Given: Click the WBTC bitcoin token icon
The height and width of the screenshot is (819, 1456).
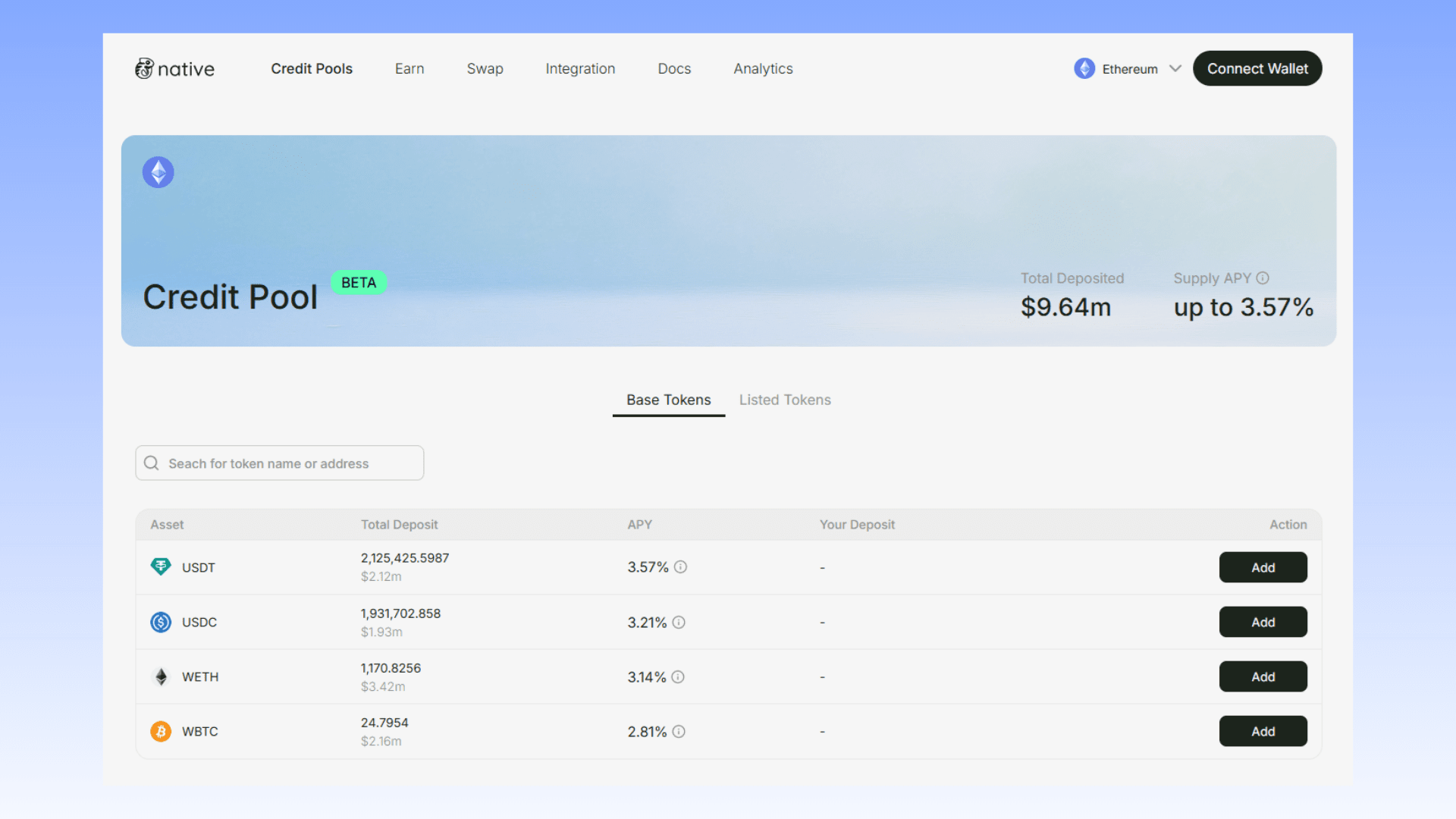Looking at the screenshot, I should (x=161, y=732).
